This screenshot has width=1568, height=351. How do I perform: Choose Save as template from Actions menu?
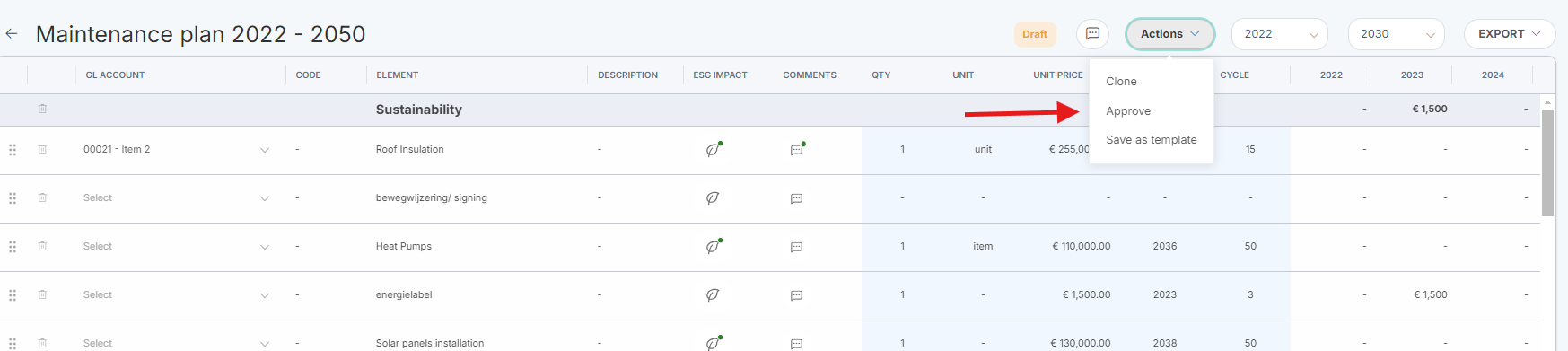[x=1151, y=140]
